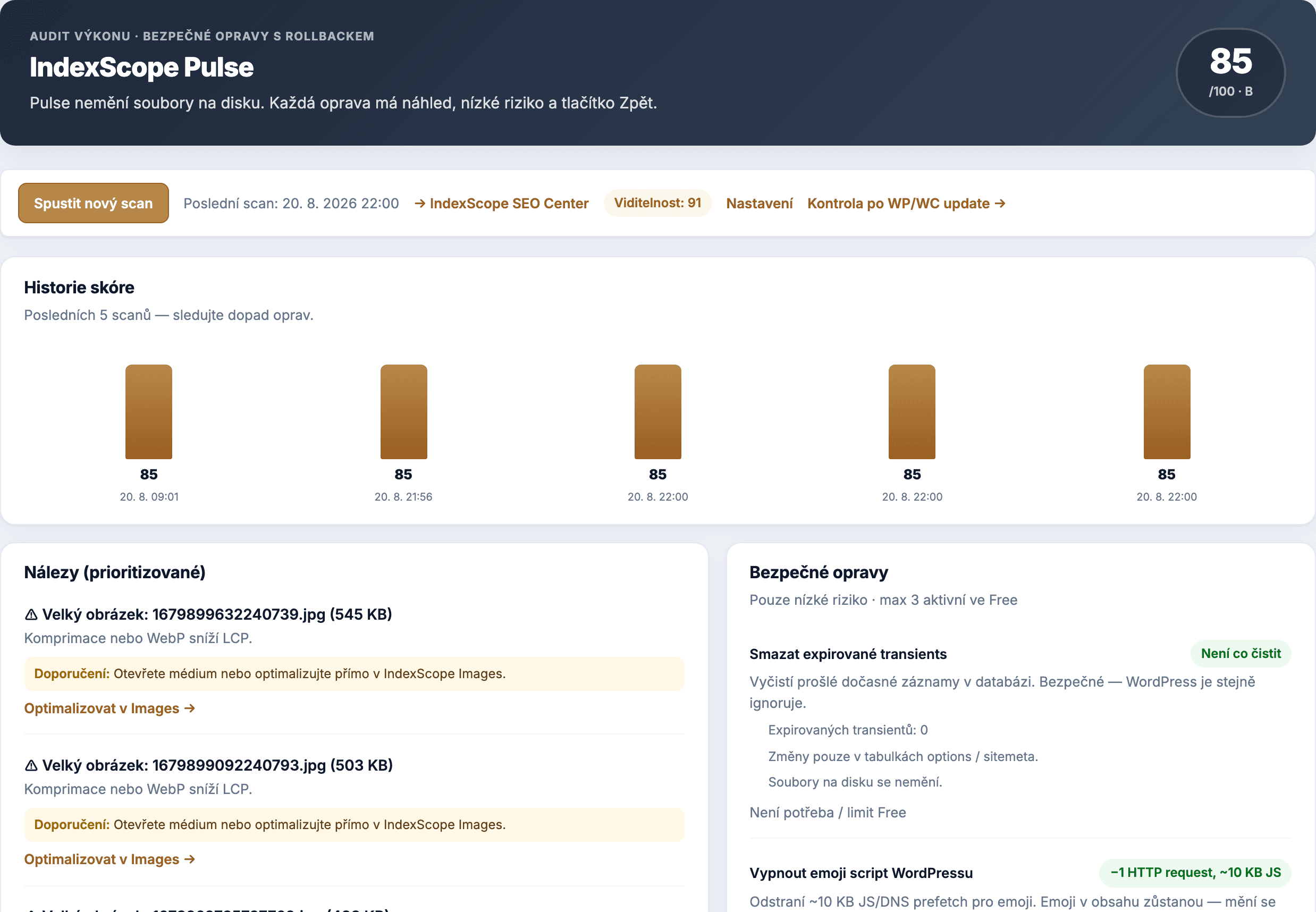Image resolution: width=1316 pixels, height=912 pixels.
Task: Click the −1 HTTP request, ~10 KB JS badge
Action: [x=1195, y=873]
